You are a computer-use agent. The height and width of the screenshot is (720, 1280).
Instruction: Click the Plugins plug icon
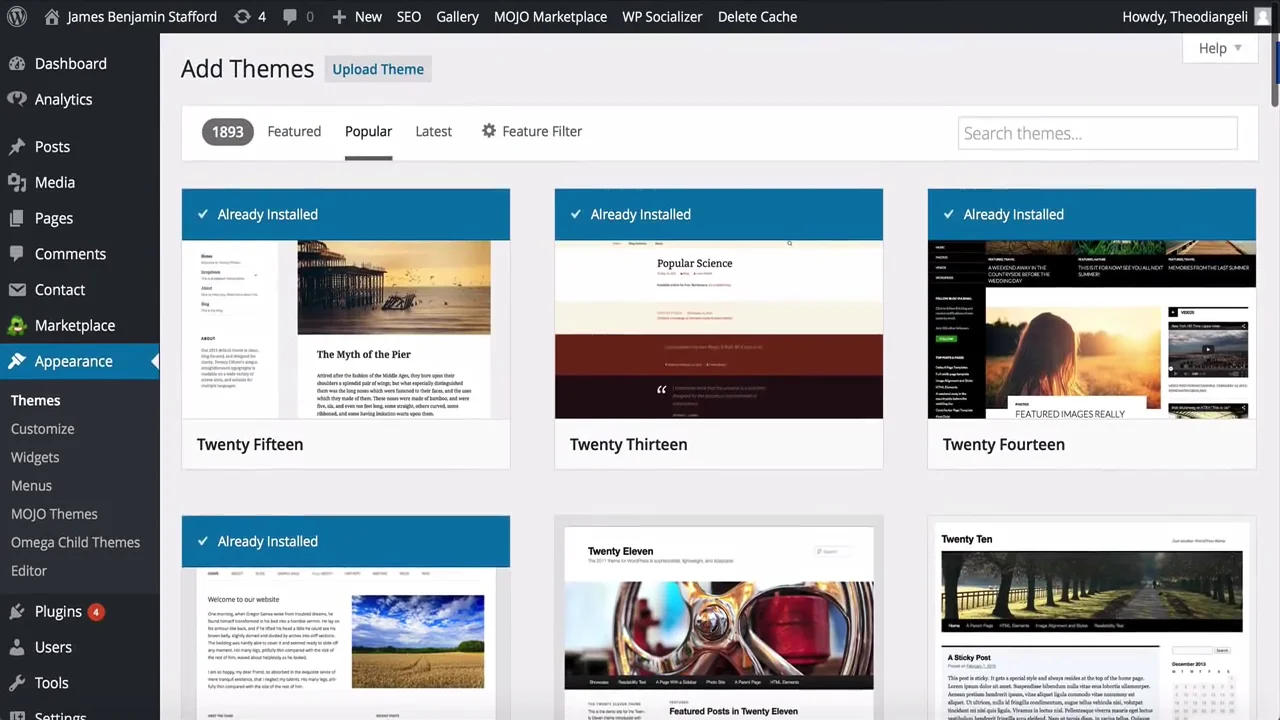click(17, 611)
